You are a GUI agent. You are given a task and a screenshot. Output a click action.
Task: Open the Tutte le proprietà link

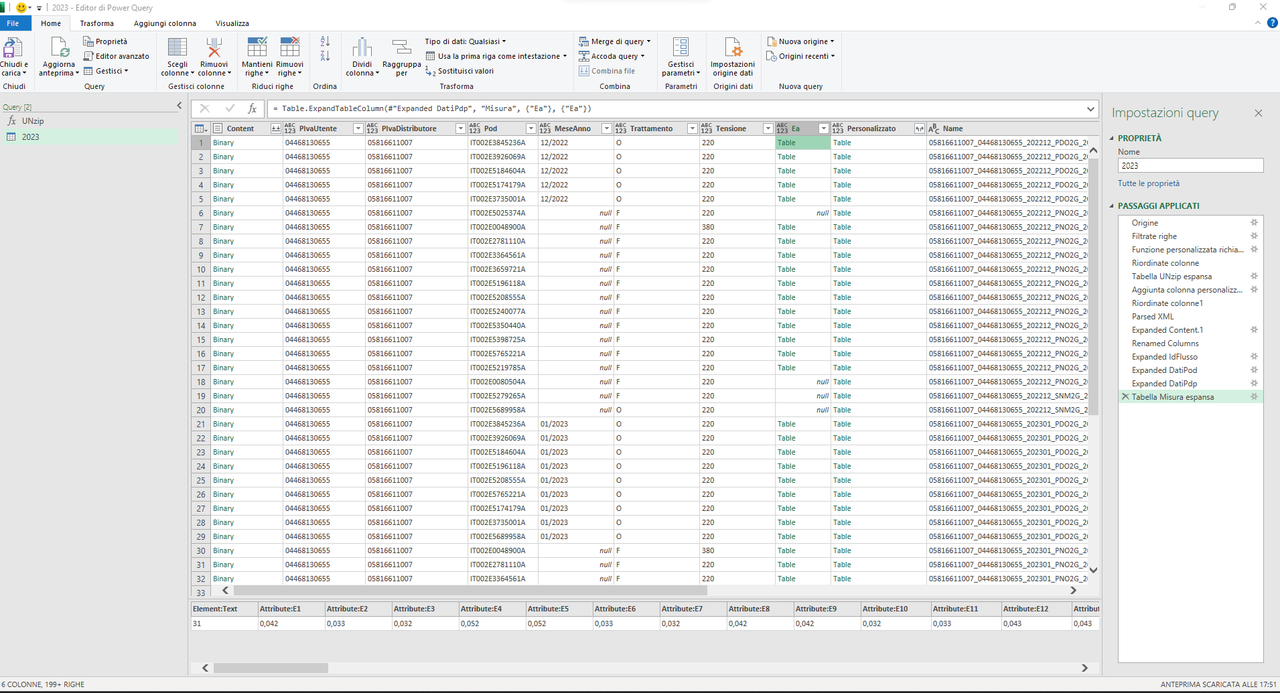point(1148,184)
